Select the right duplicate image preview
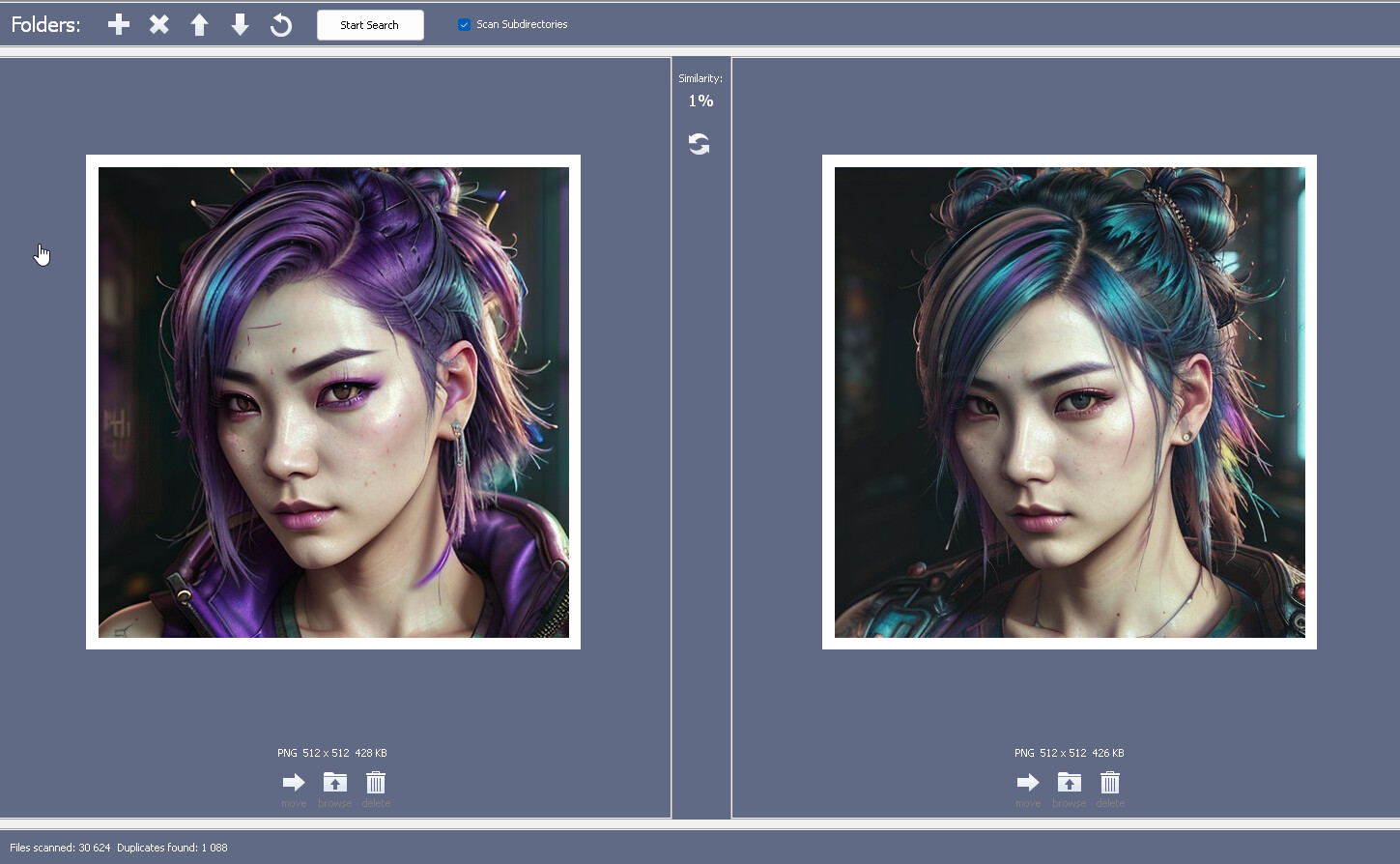This screenshot has width=1400, height=864. click(x=1069, y=402)
